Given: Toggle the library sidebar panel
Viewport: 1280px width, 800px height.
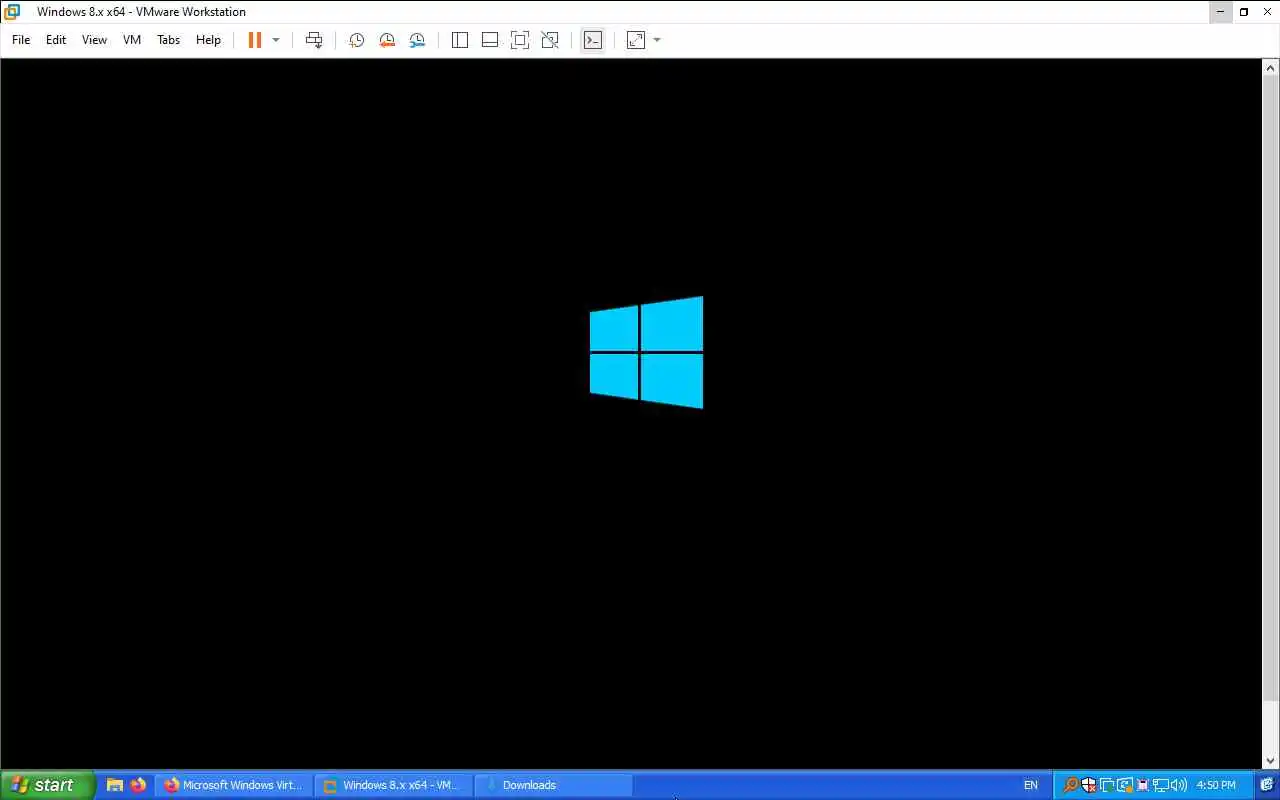Looking at the screenshot, I should point(460,40).
